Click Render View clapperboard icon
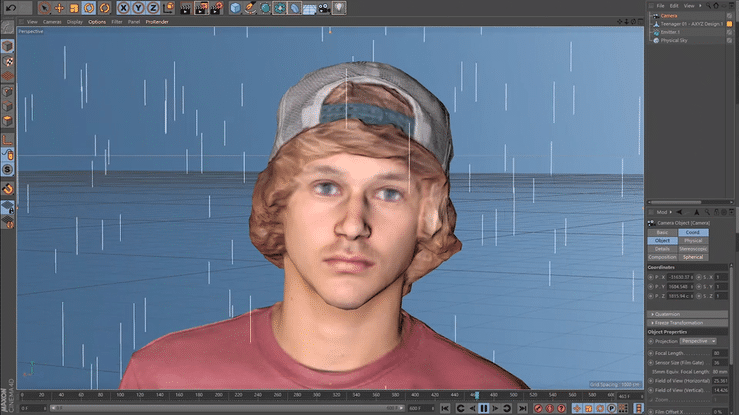739x415 pixels. coord(186,8)
